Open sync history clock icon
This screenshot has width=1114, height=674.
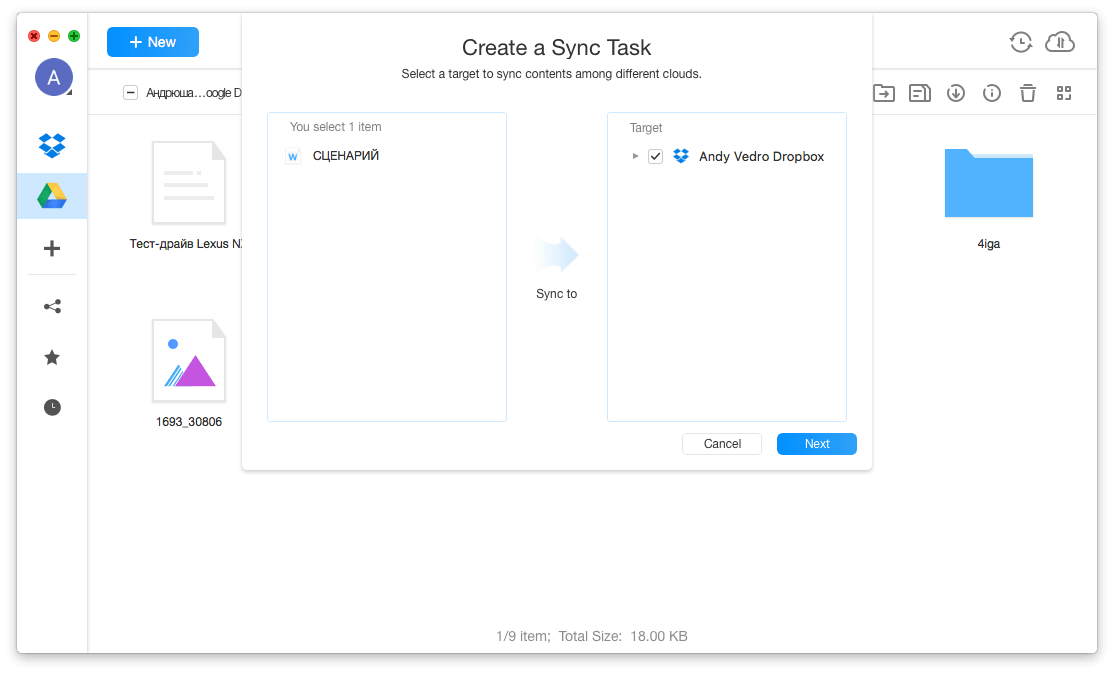(1020, 42)
